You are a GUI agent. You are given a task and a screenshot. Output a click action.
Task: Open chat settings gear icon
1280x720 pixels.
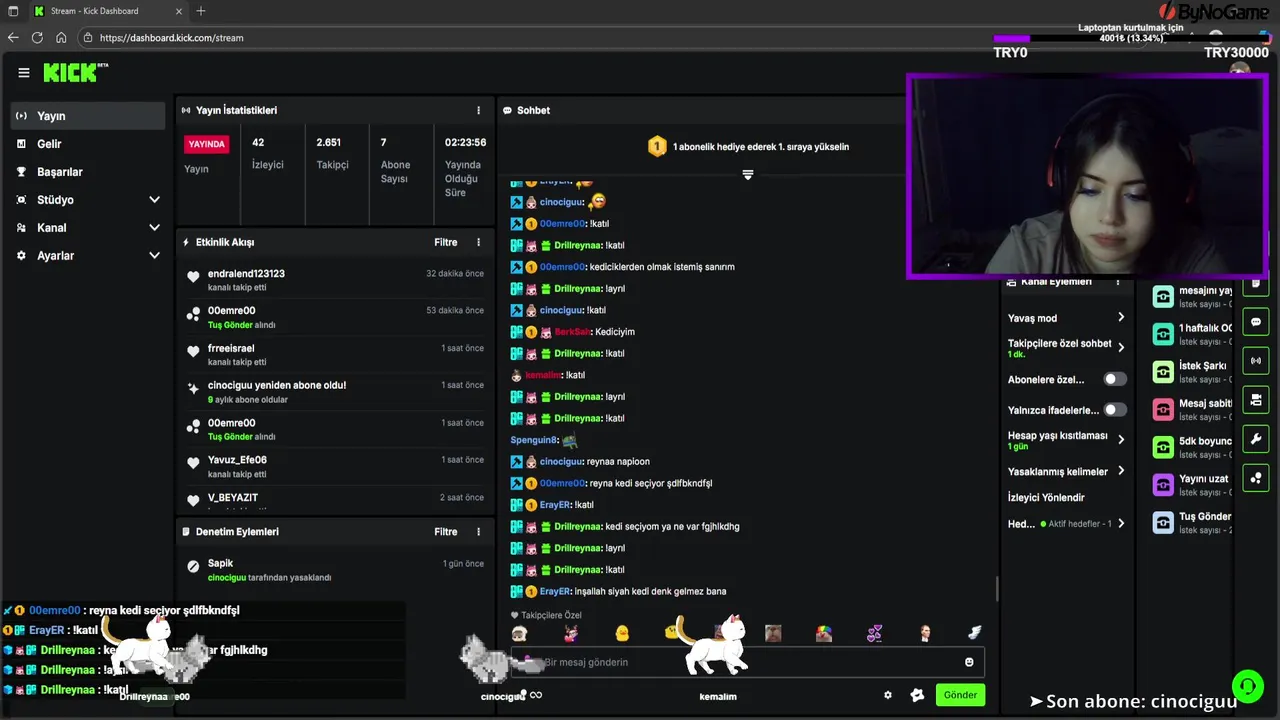point(887,695)
